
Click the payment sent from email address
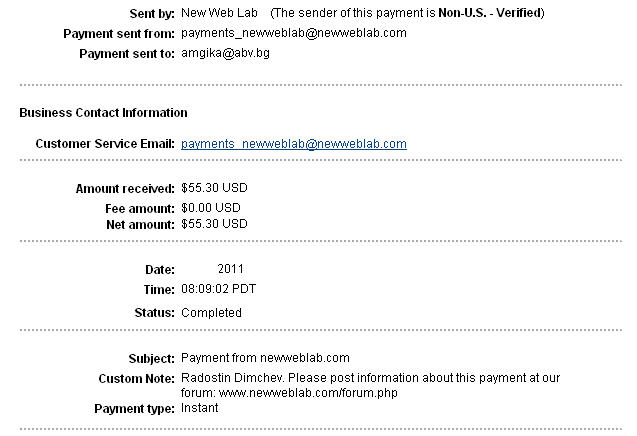point(294,33)
